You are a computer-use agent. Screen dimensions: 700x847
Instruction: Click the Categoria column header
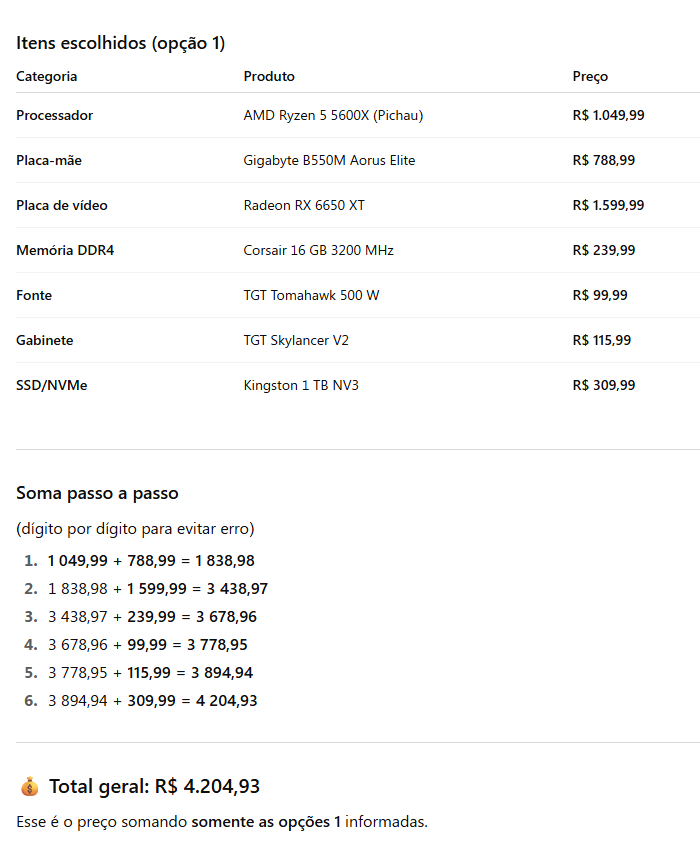pos(47,76)
